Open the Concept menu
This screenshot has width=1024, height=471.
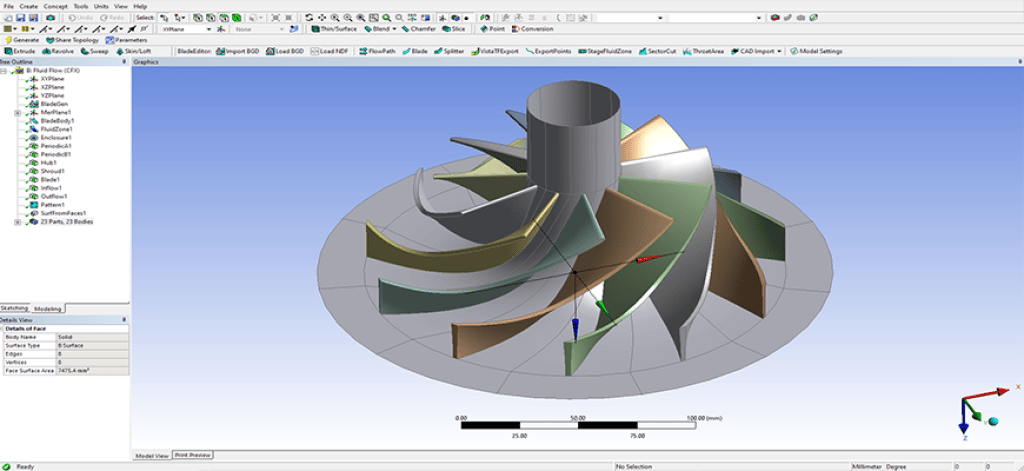click(x=55, y=6)
